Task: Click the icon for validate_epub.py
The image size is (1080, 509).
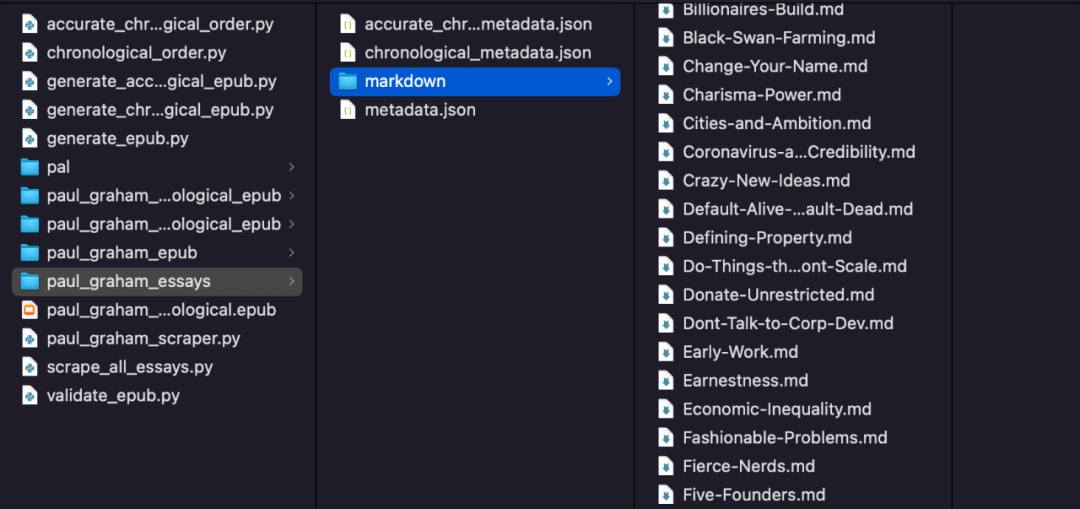Action: (30, 396)
